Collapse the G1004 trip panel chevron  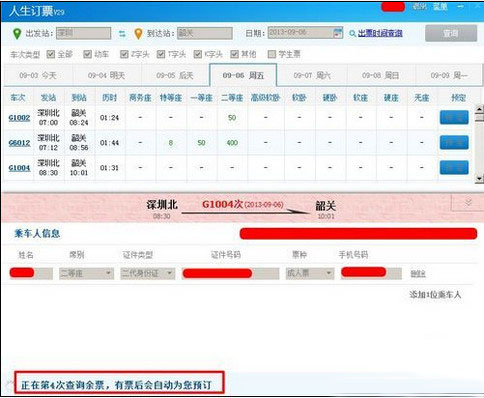click(468, 202)
